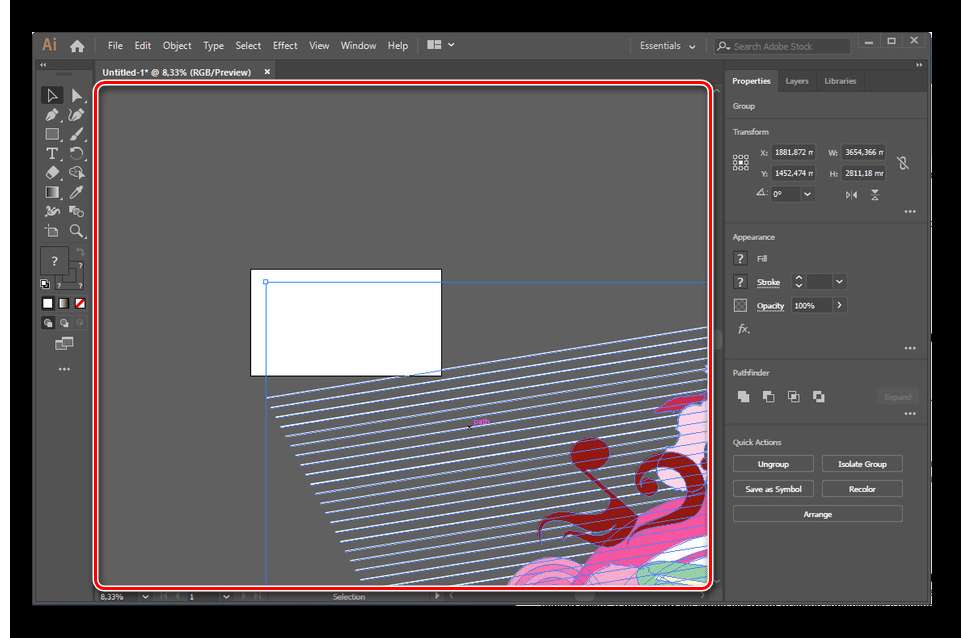This screenshot has width=964, height=638.
Task: Choose a transform reference point
Action: click(741, 162)
